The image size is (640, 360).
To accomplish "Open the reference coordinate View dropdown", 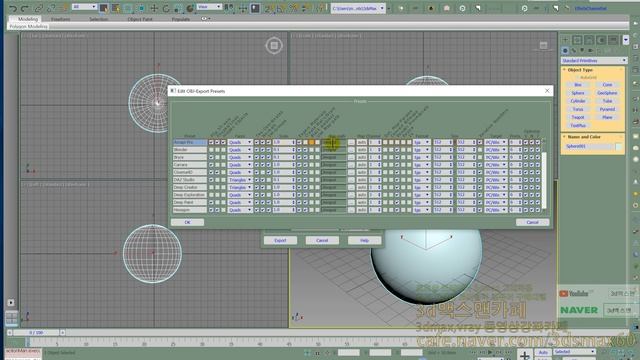I will point(209,7).
